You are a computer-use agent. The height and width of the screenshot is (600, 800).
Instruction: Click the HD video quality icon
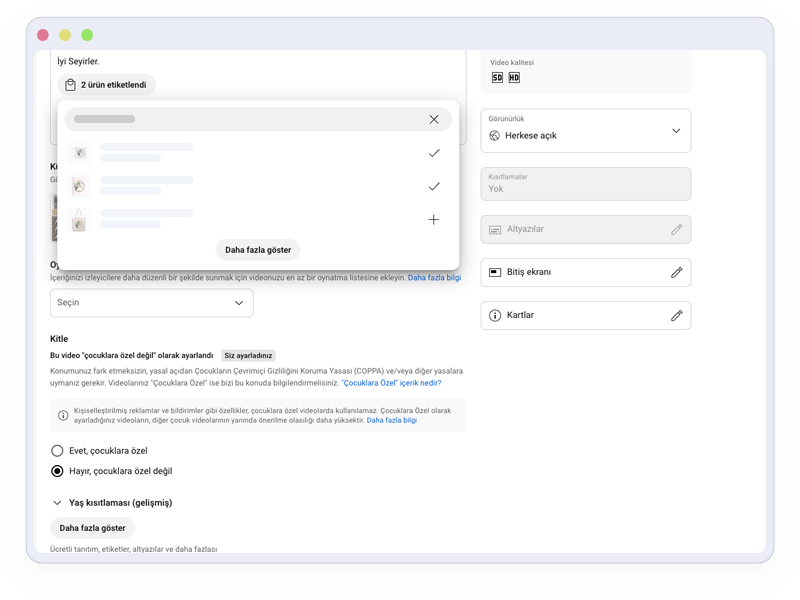pos(514,78)
